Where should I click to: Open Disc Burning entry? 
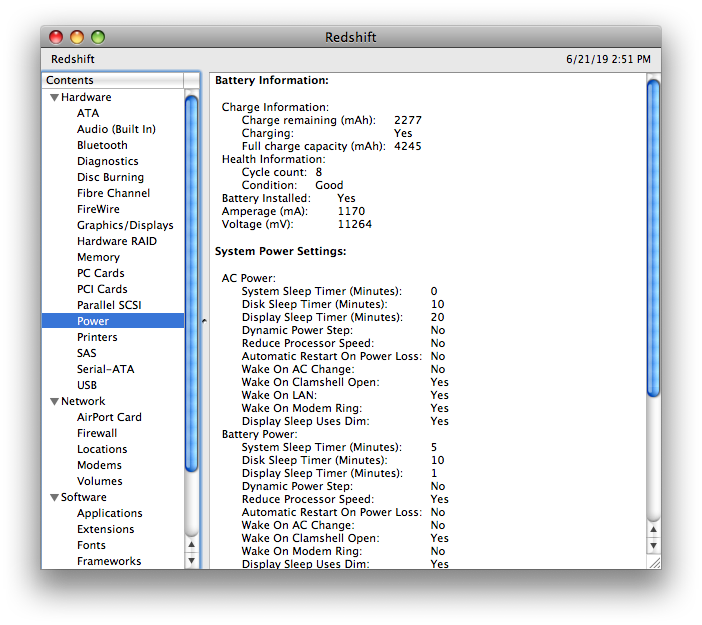click(110, 177)
